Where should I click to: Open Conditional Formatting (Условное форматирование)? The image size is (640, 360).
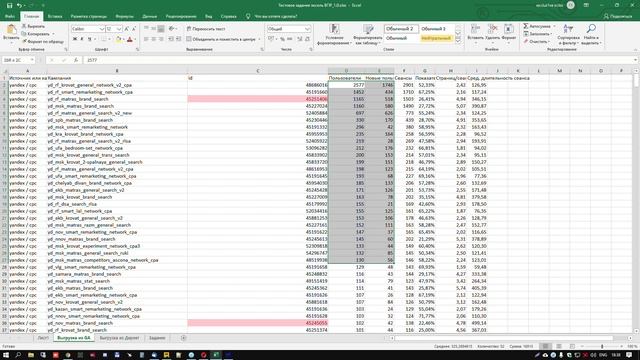tap(334, 34)
